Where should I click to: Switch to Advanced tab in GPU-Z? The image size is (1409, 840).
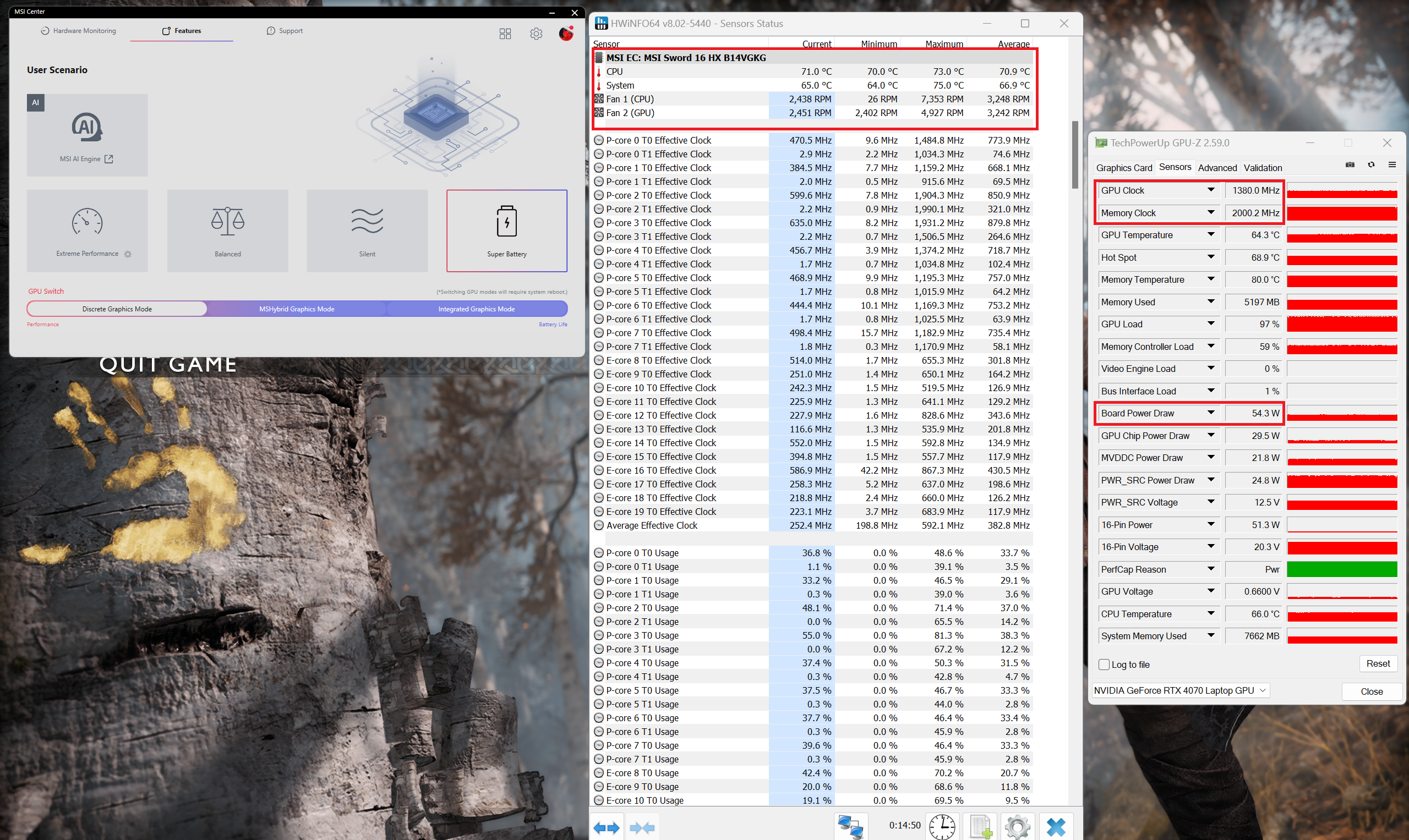click(1217, 168)
